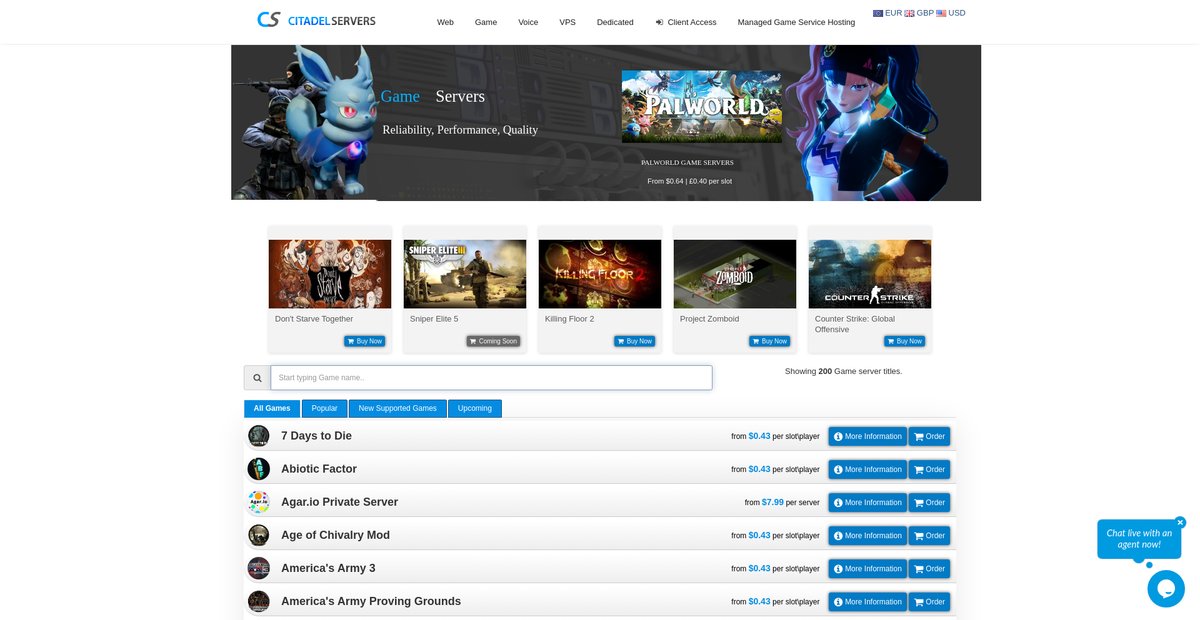Viewport: 1200px width, 620px height.
Task: Select the GBP currency flag
Action: tap(910, 13)
